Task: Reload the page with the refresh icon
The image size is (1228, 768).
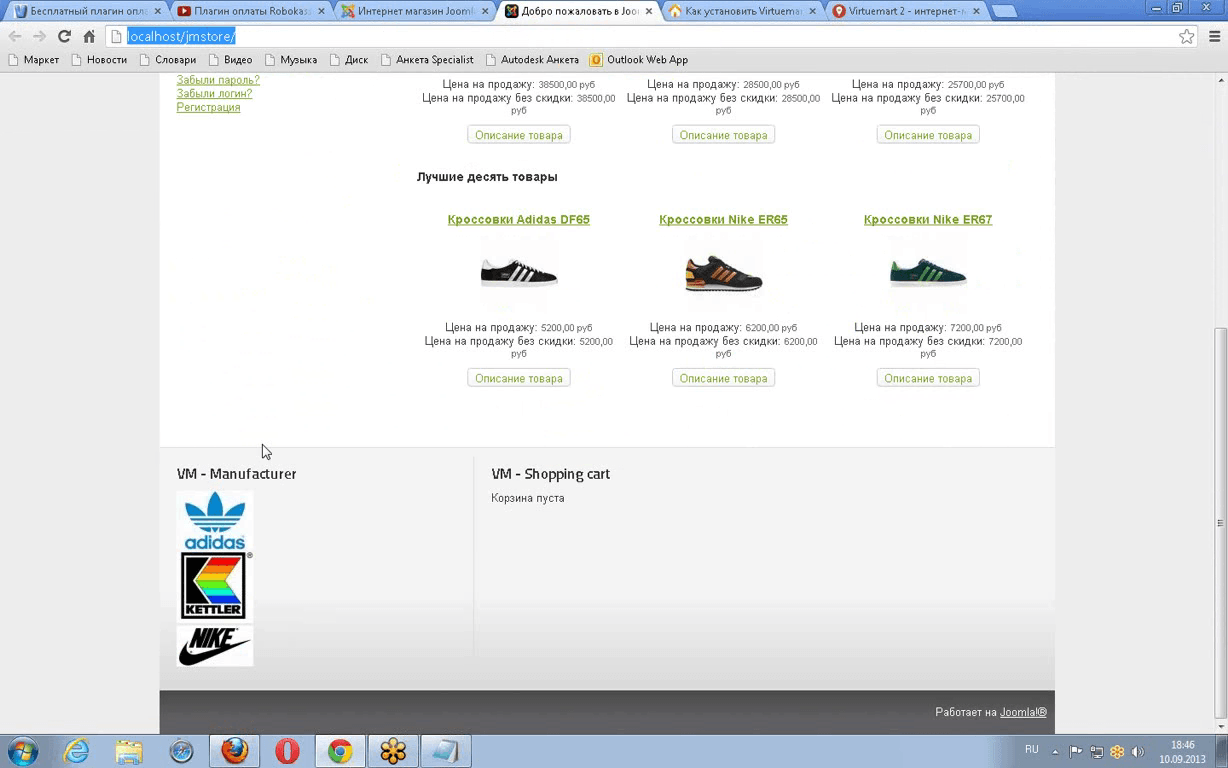Action: tap(64, 36)
